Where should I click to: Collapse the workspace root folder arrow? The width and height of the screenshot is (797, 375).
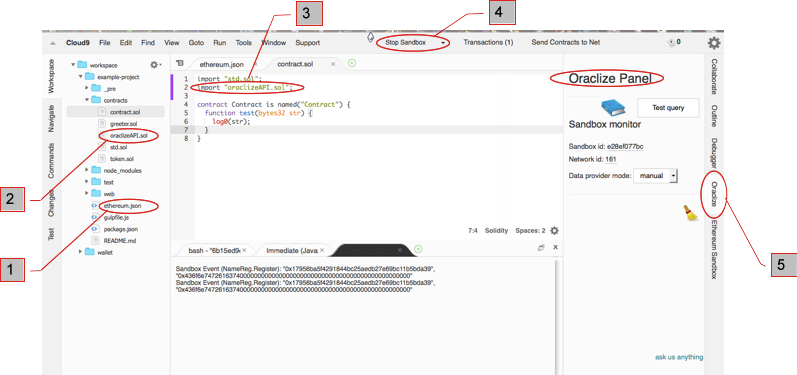[x=73, y=65]
